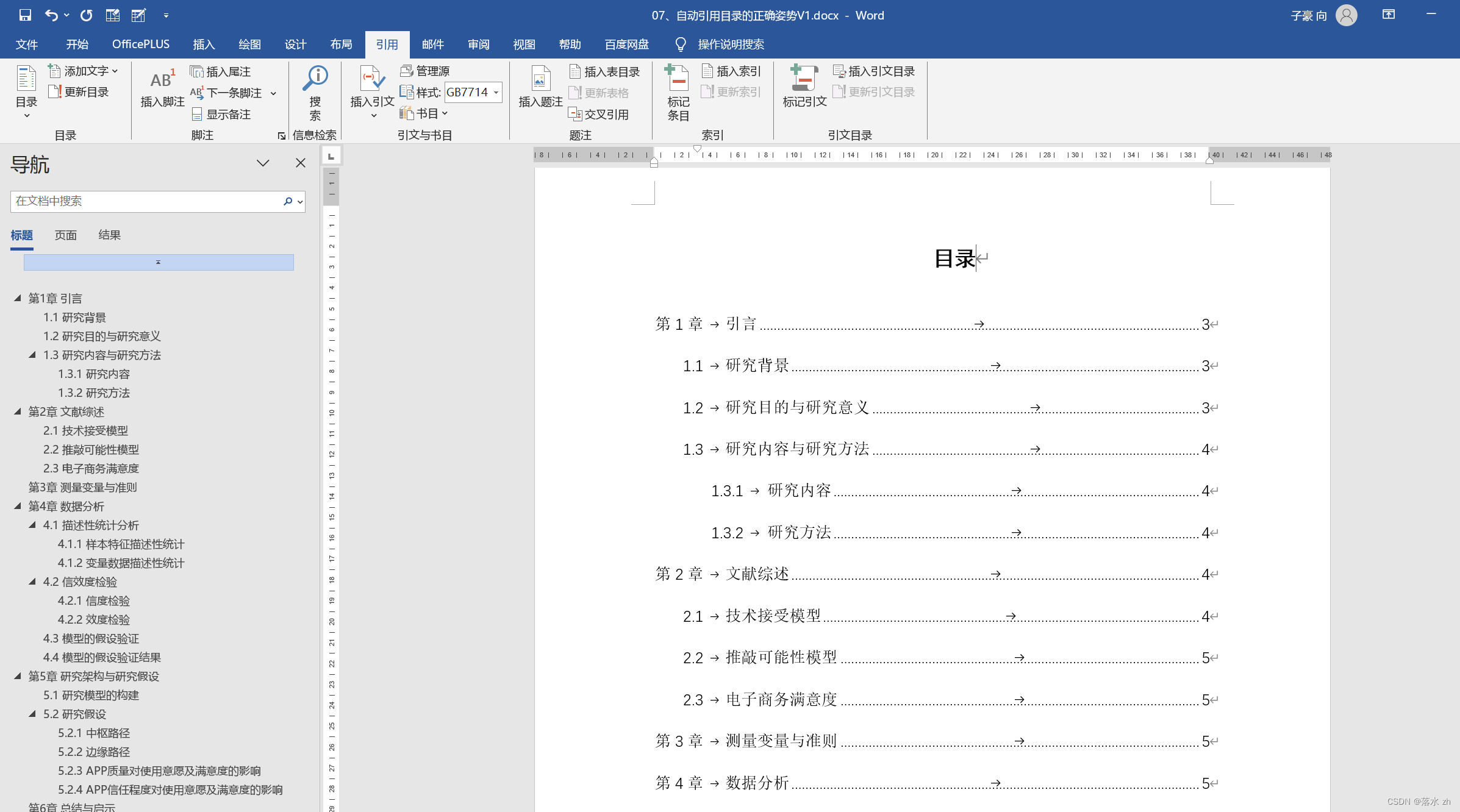
Task: Switch to the 插入 (Insert) tab
Action: [204, 45]
